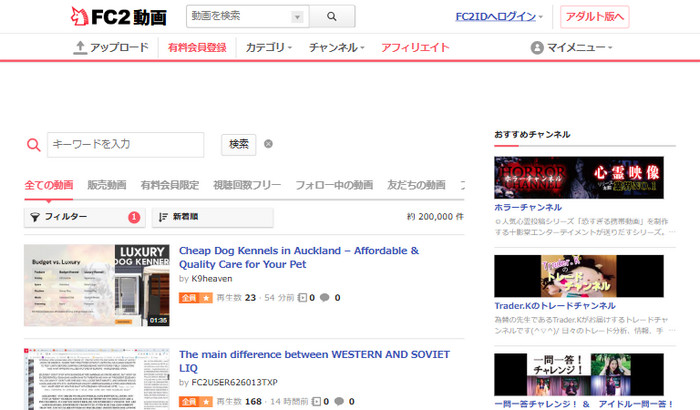Open 一問一答チャレンジ channel link
The height and width of the screenshot is (410, 700).
tap(584, 404)
